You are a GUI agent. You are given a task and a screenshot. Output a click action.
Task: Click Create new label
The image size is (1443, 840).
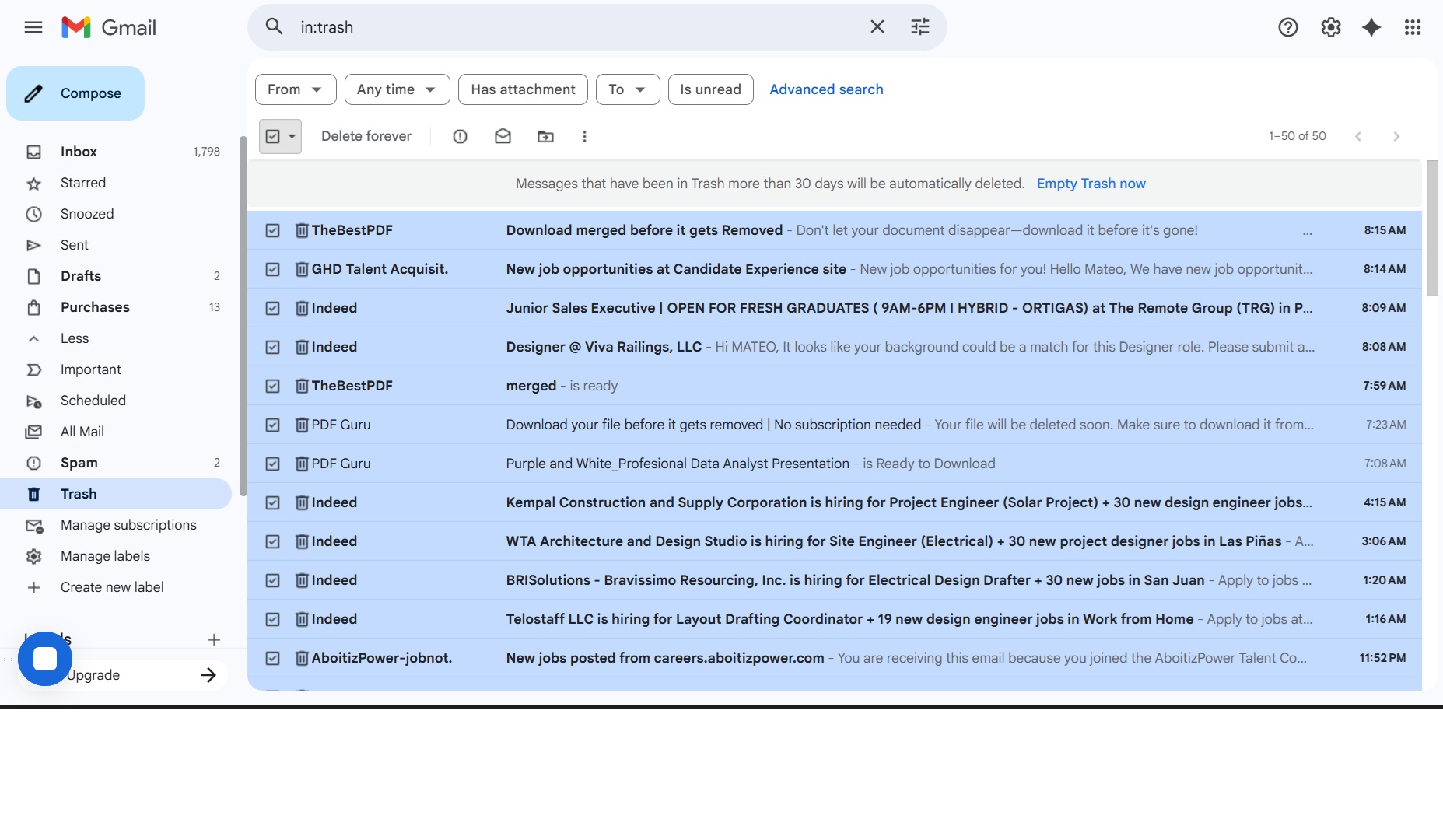[x=117, y=587]
